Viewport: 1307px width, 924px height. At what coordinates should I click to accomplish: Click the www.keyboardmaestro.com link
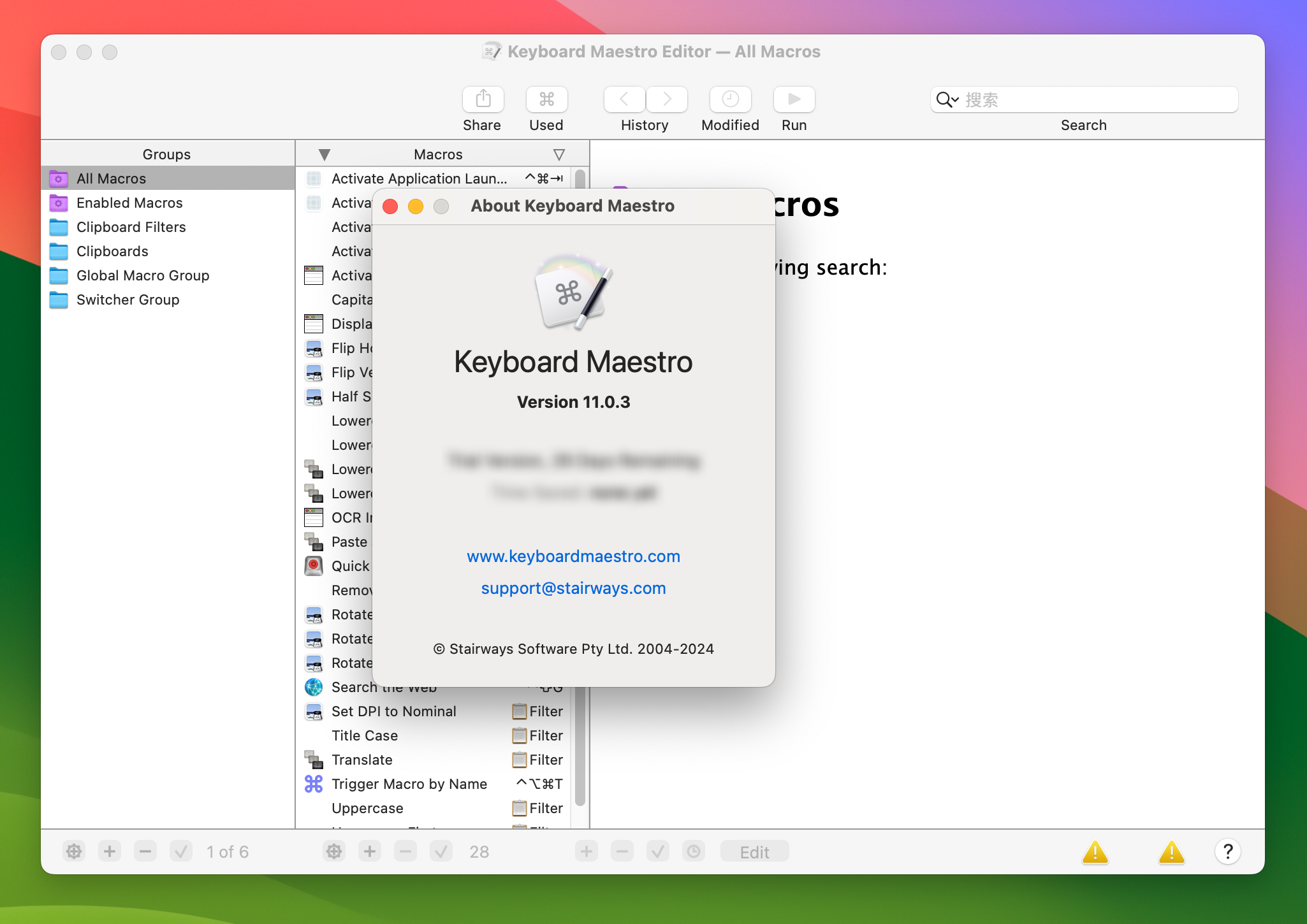573,557
